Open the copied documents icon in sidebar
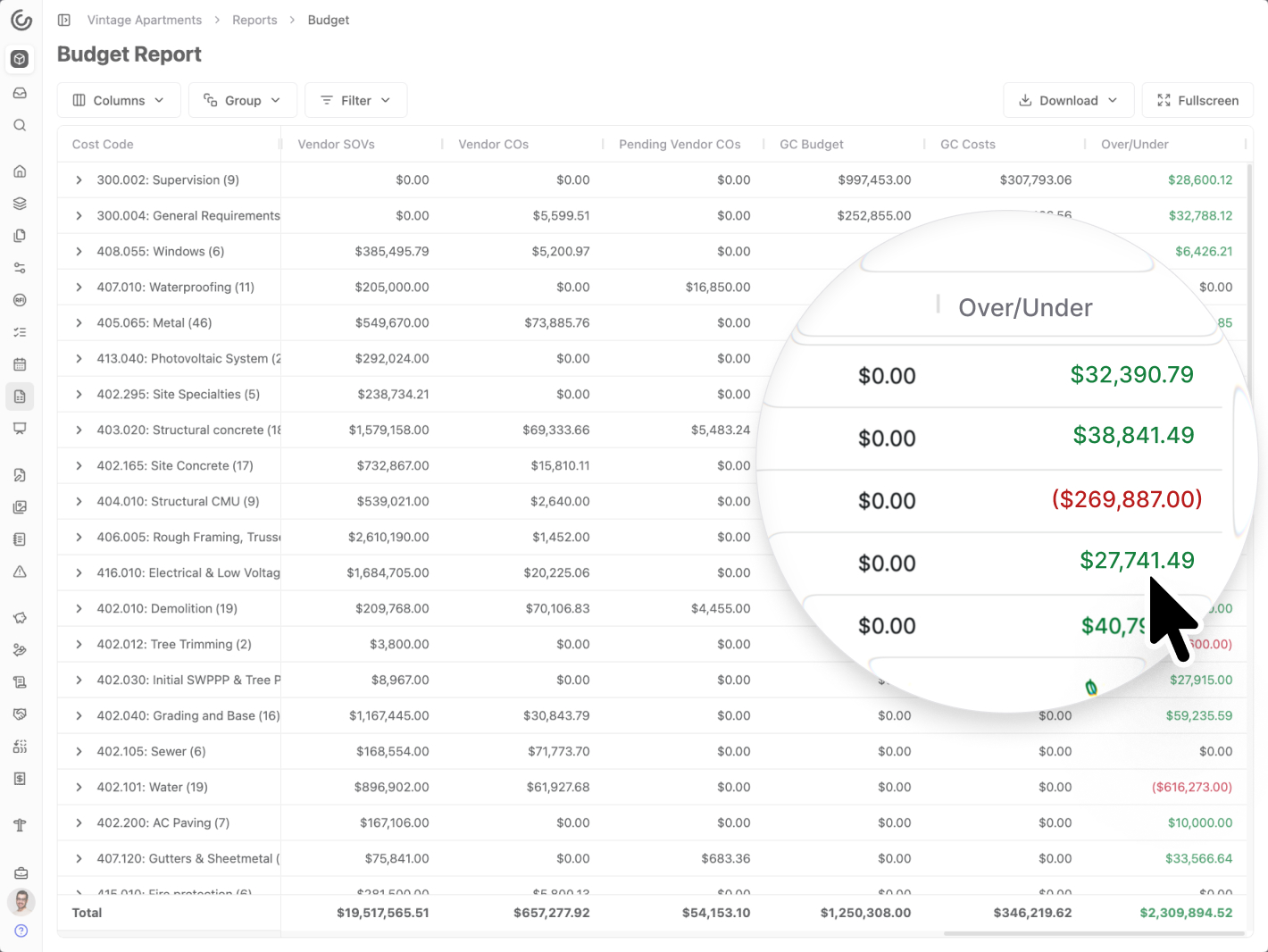The width and height of the screenshot is (1268, 952). pos(20,236)
